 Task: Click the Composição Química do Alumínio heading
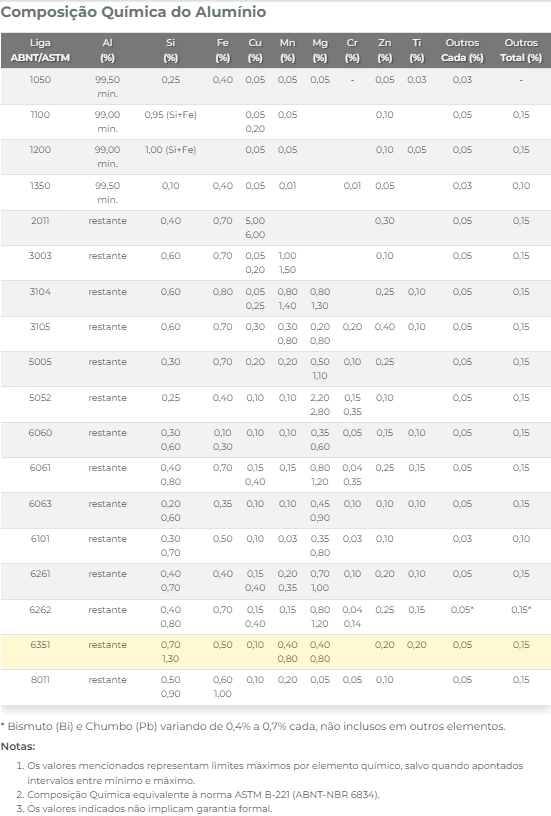coord(133,12)
